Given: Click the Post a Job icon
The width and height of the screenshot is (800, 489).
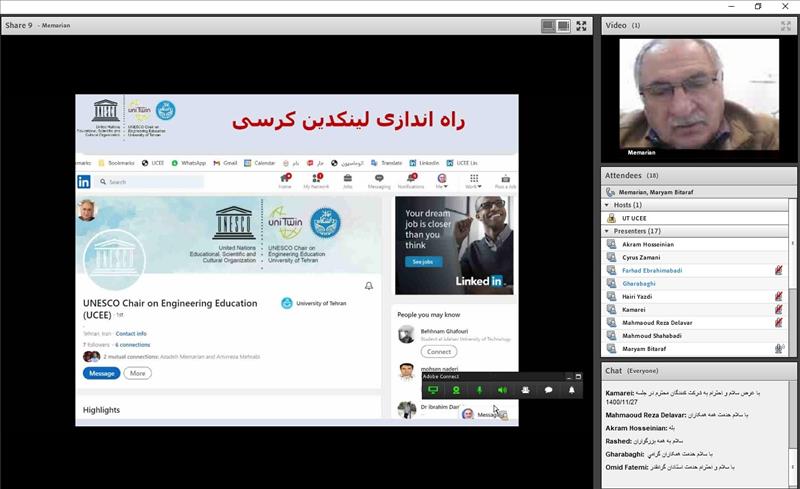Looking at the screenshot, I should tap(505, 181).
